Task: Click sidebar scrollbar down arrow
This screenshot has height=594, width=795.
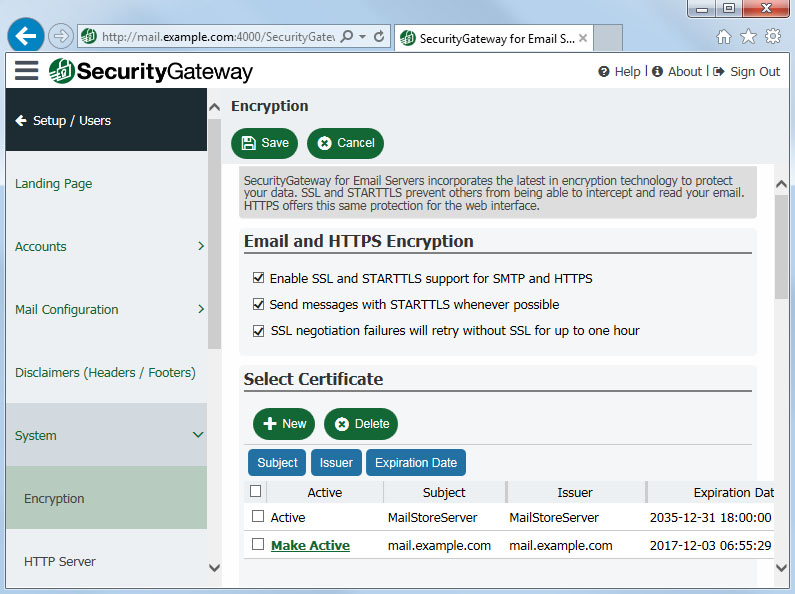Action: [214, 568]
